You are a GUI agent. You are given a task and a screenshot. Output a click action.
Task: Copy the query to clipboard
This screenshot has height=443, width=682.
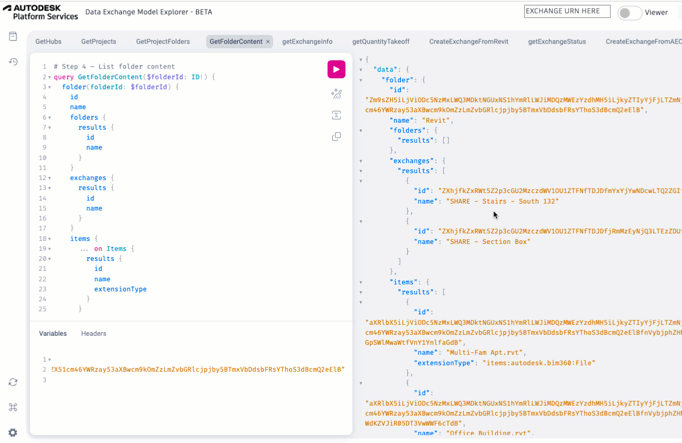tap(336, 137)
